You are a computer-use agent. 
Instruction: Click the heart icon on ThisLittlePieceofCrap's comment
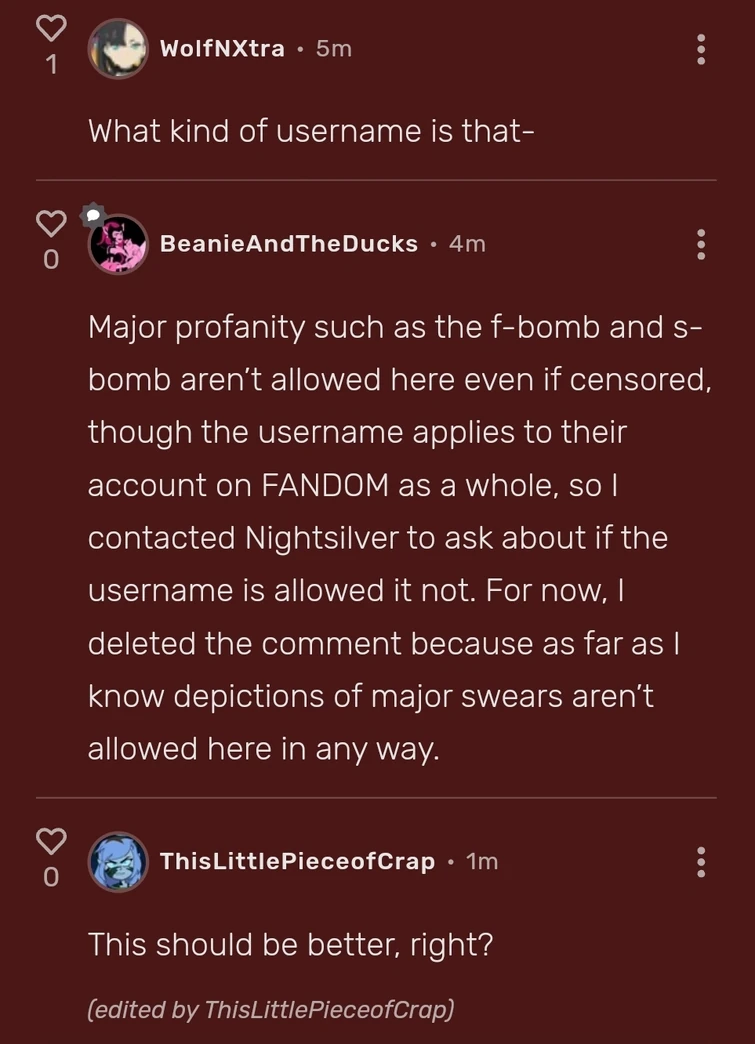[50, 842]
